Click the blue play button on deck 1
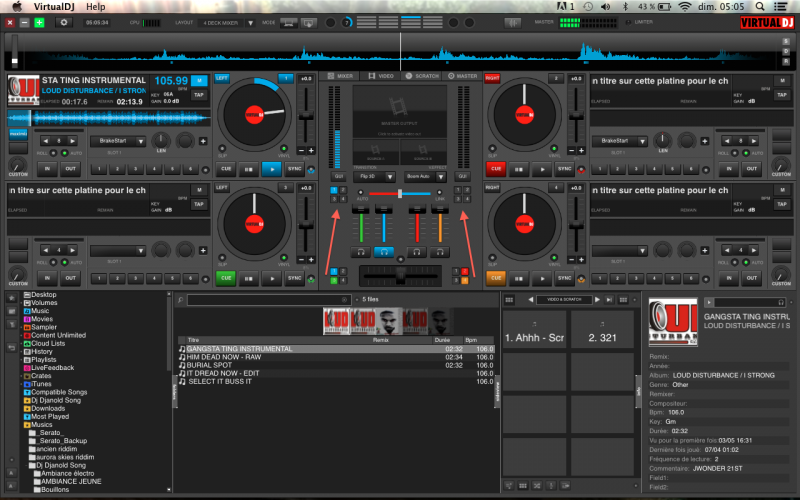 pyautogui.click(x=271, y=169)
